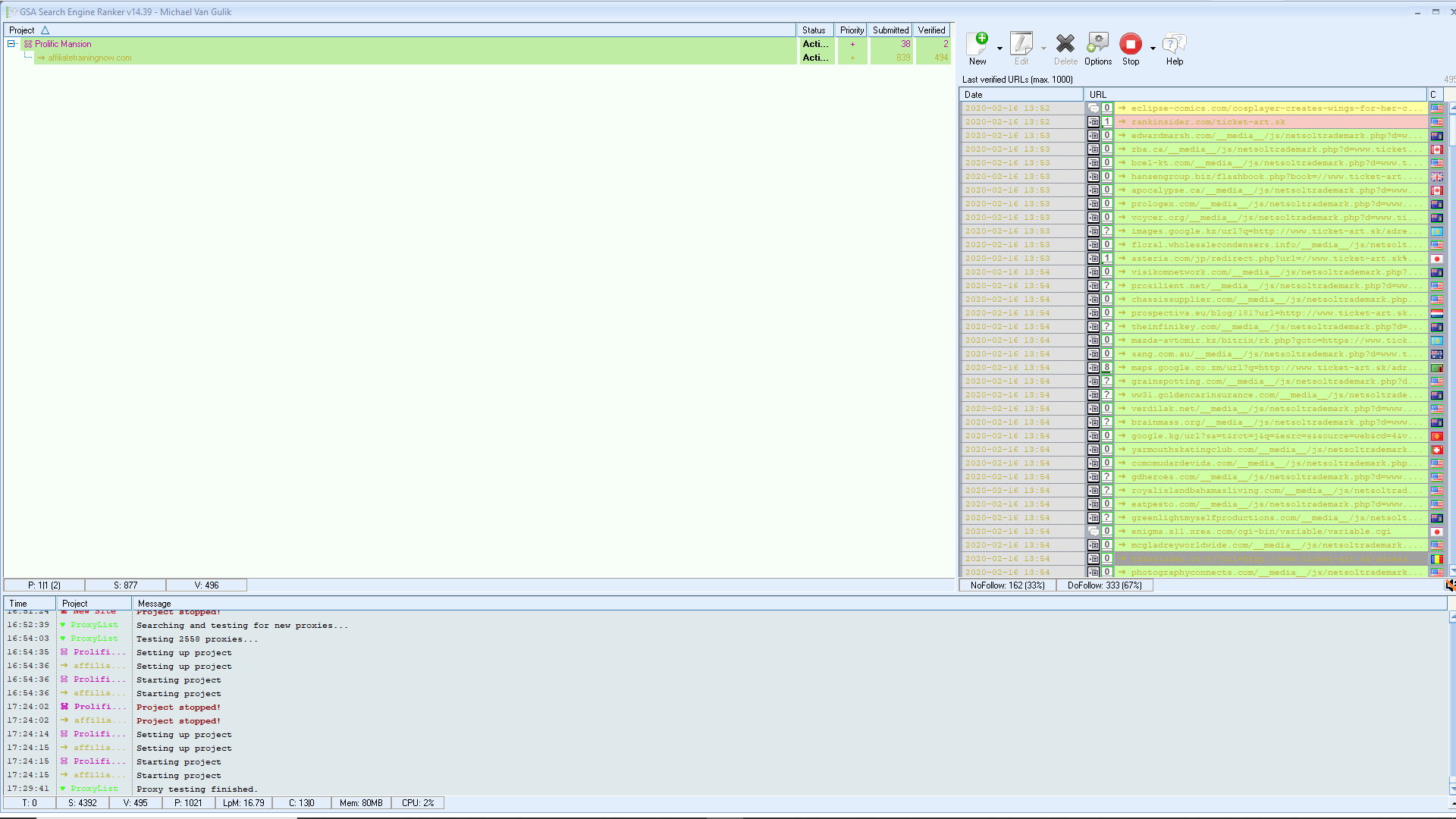
Task: Click the log panel scroll-up arrow
Action: point(1451,617)
